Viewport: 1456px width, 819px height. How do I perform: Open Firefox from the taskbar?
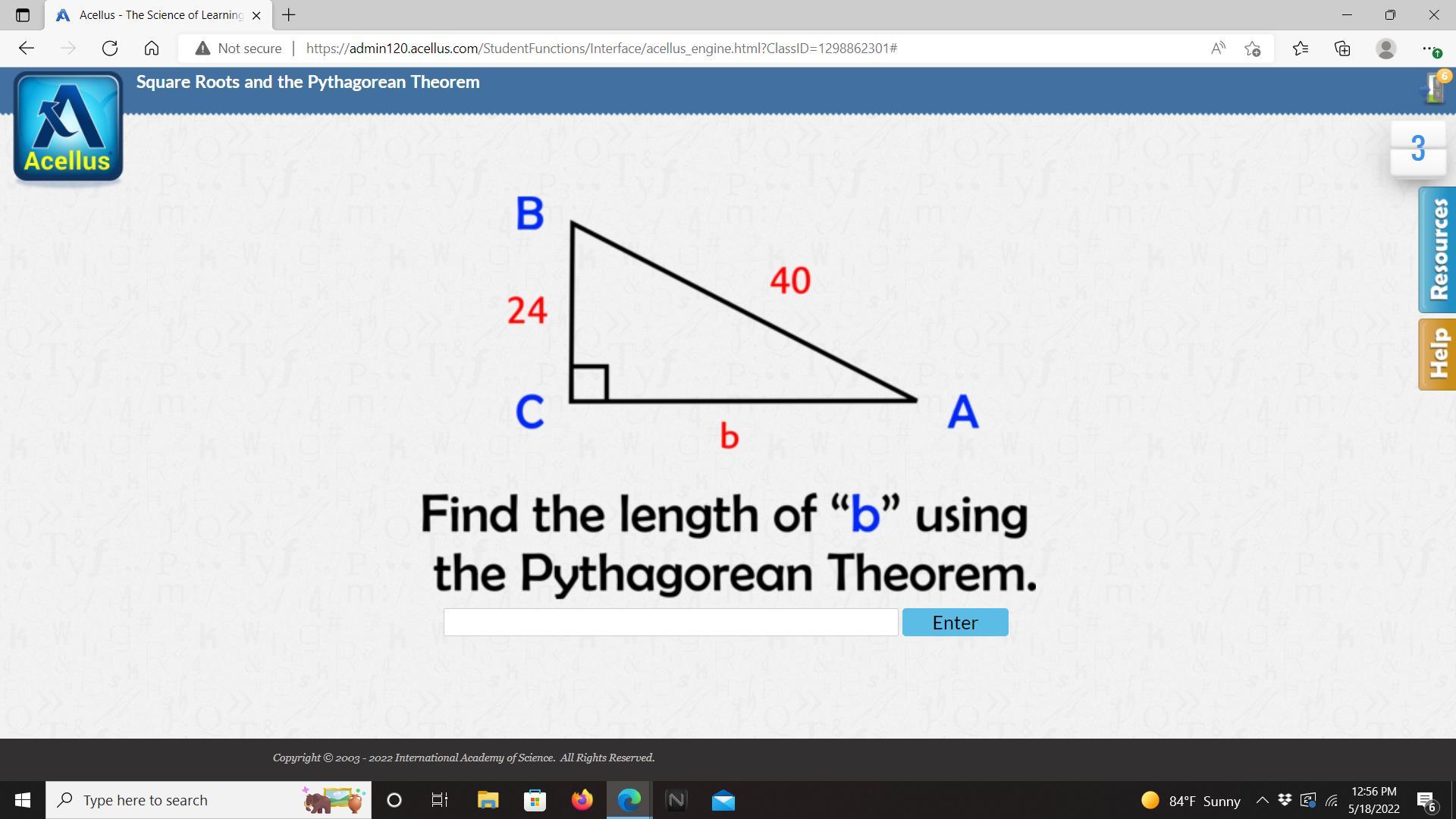click(582, 800)
